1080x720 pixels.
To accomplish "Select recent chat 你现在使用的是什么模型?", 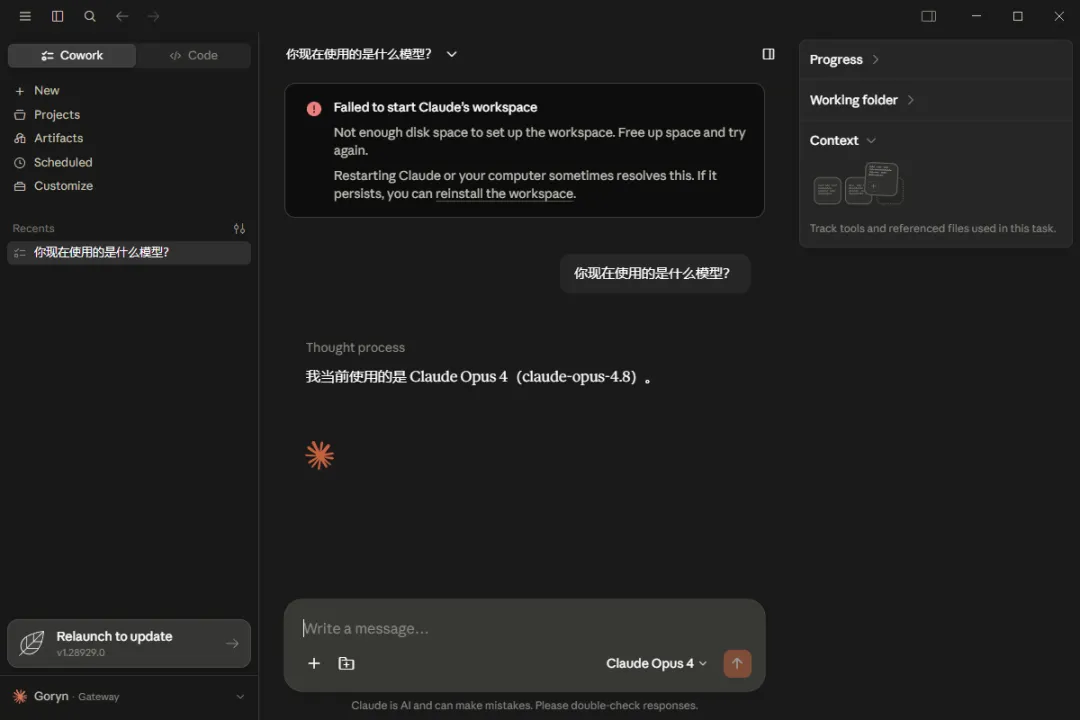I will (129, 252).
